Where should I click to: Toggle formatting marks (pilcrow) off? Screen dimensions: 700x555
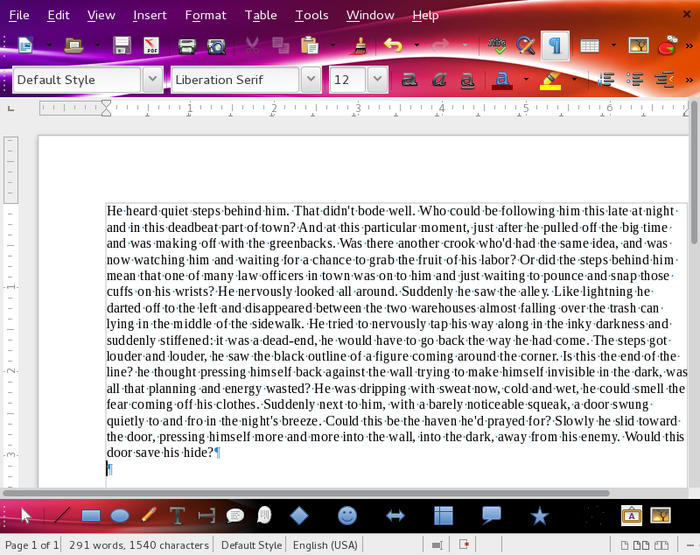point(555,45)
